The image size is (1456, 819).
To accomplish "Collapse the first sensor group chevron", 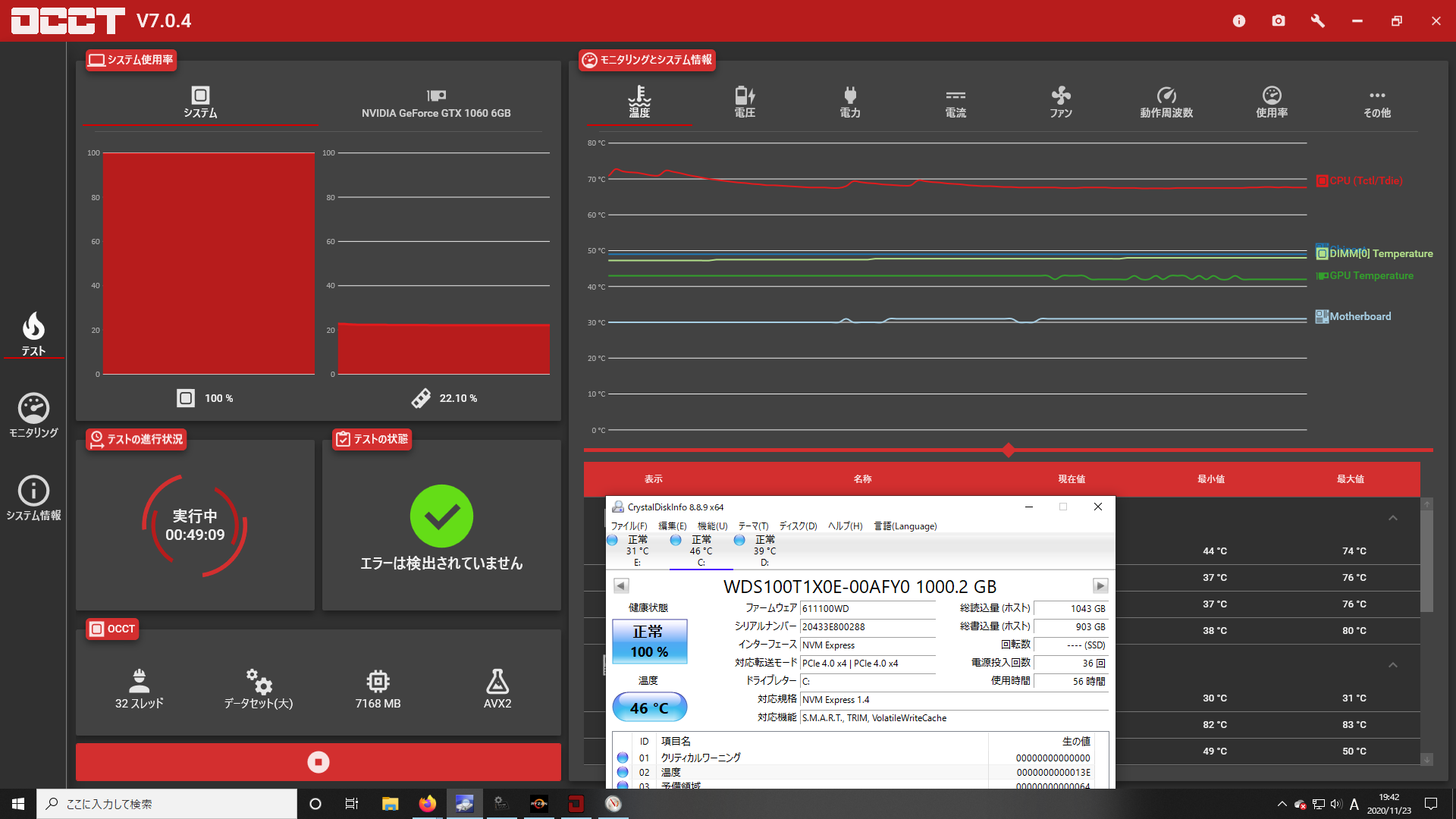I will (x=1393, y=518).
